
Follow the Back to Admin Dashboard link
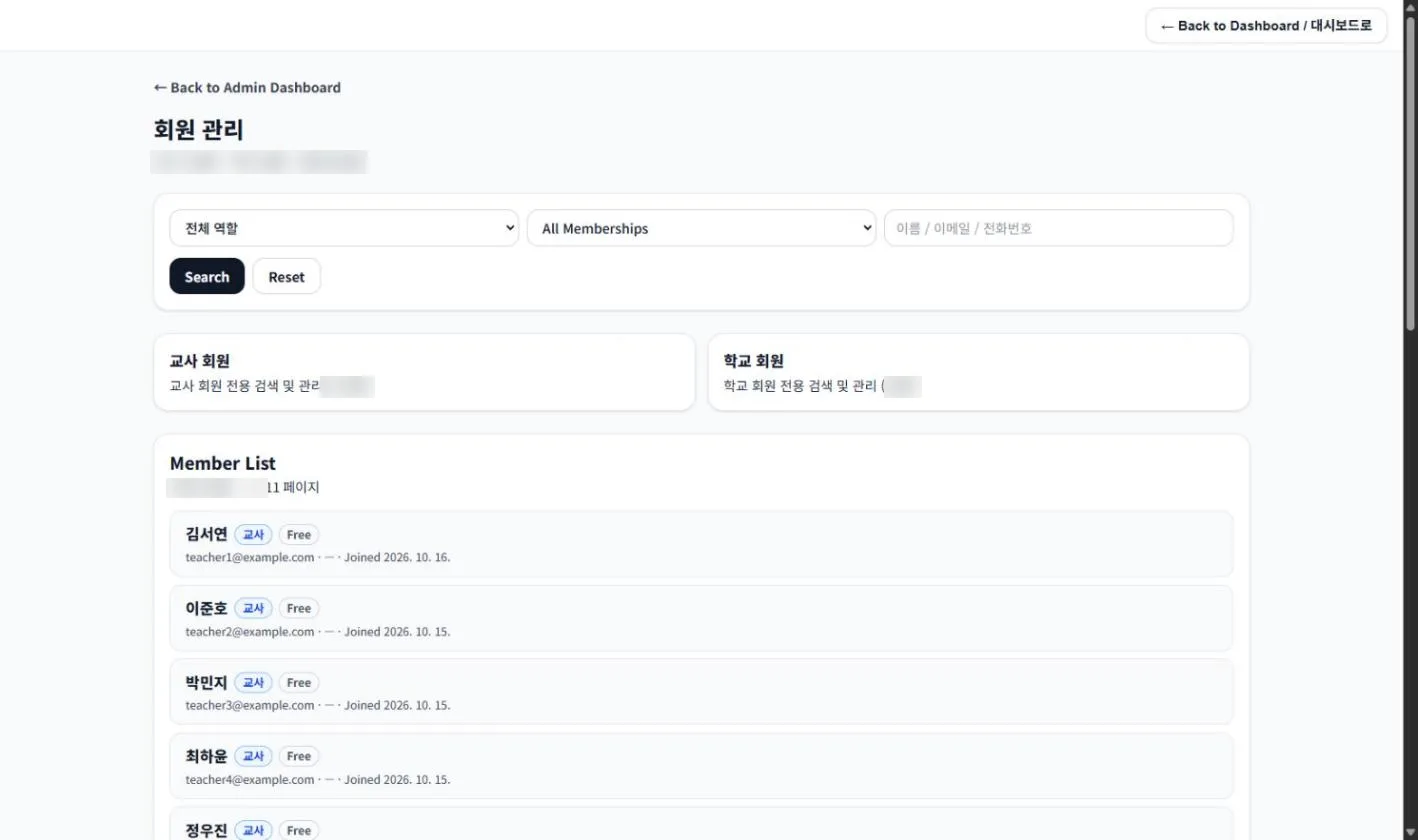tap(247, 88)
